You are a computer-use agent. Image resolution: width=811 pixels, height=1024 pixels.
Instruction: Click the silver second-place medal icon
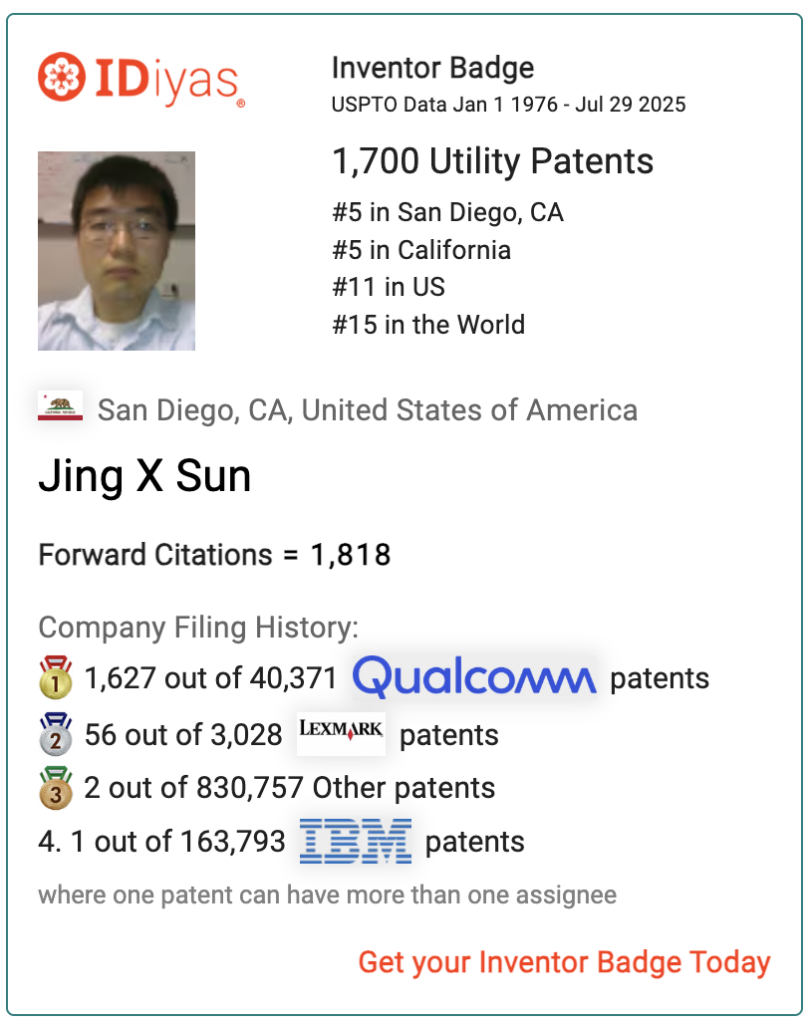click(56, 734)
